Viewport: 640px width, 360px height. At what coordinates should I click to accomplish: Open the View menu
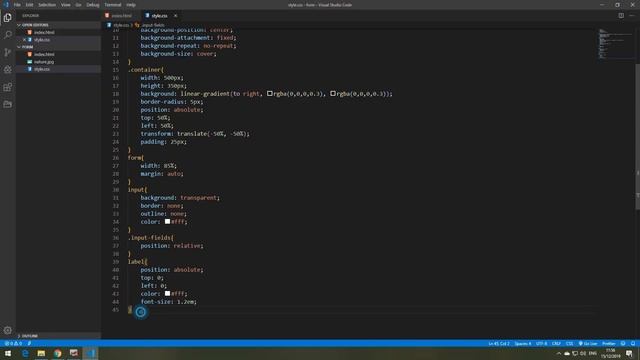point(66,5)
